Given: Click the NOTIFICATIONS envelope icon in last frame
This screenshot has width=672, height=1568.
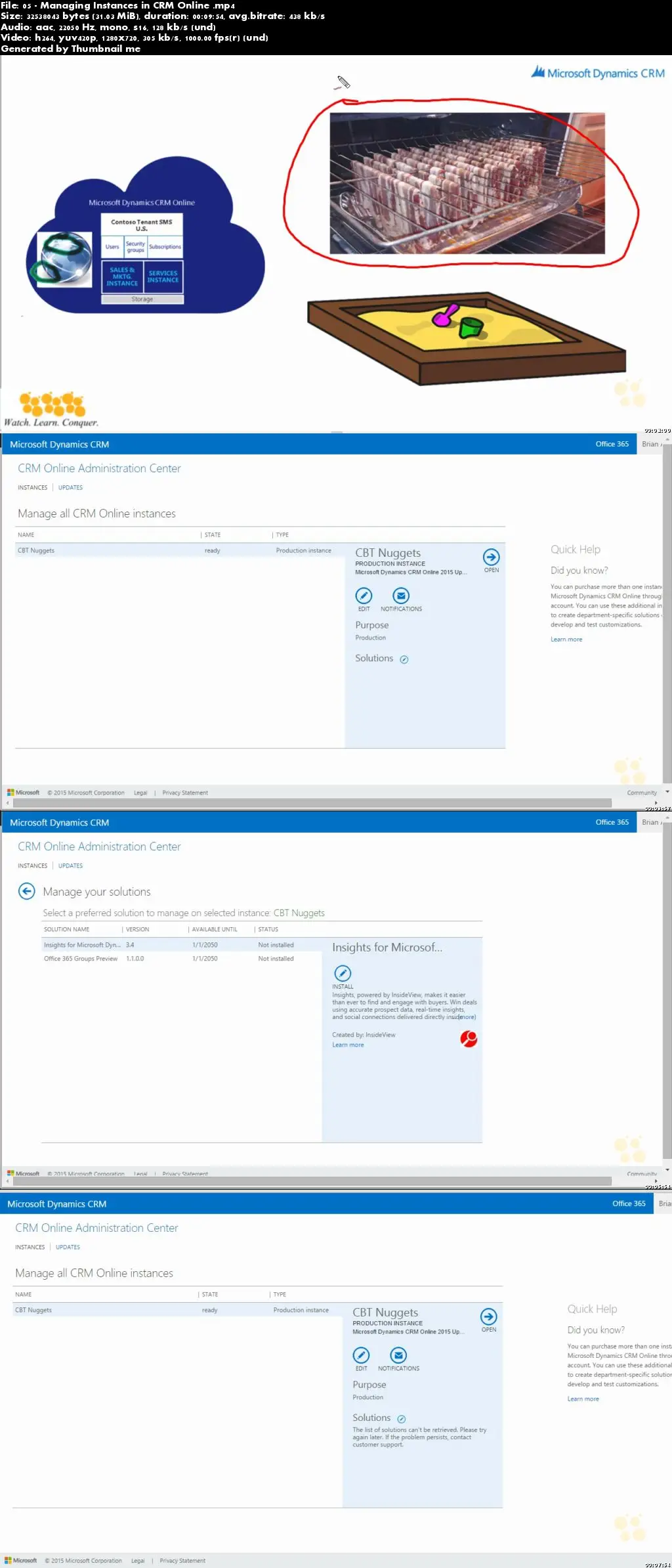Looking at the screenshot, I should click(x=398, y=1355).
